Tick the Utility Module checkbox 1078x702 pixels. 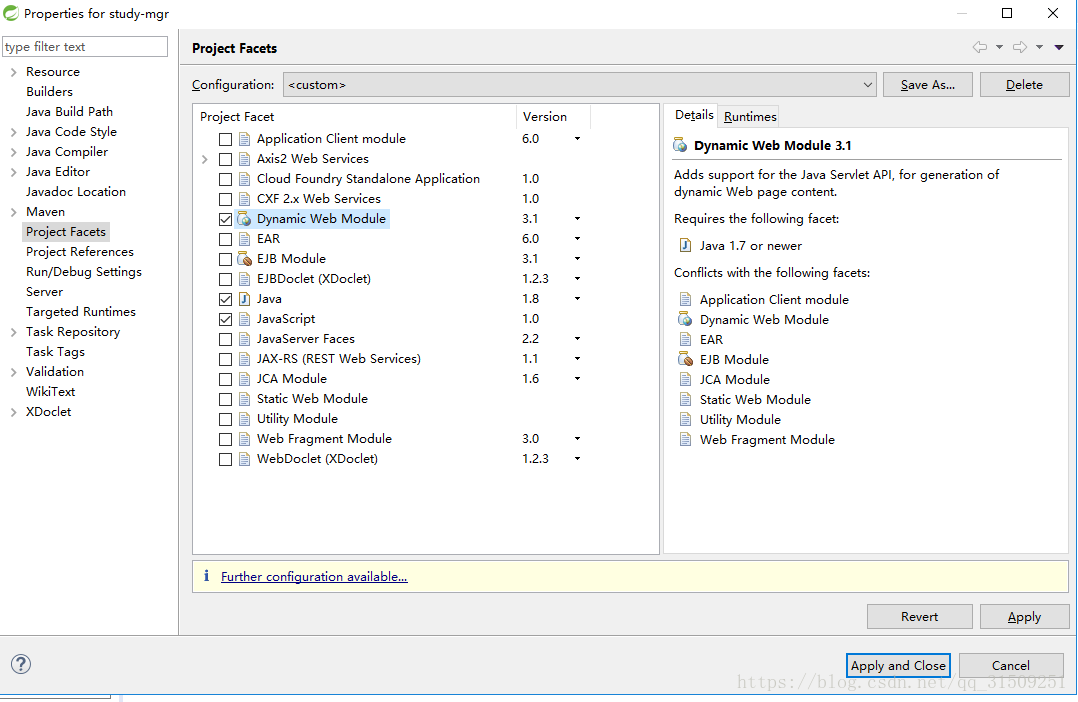(226, 419)
